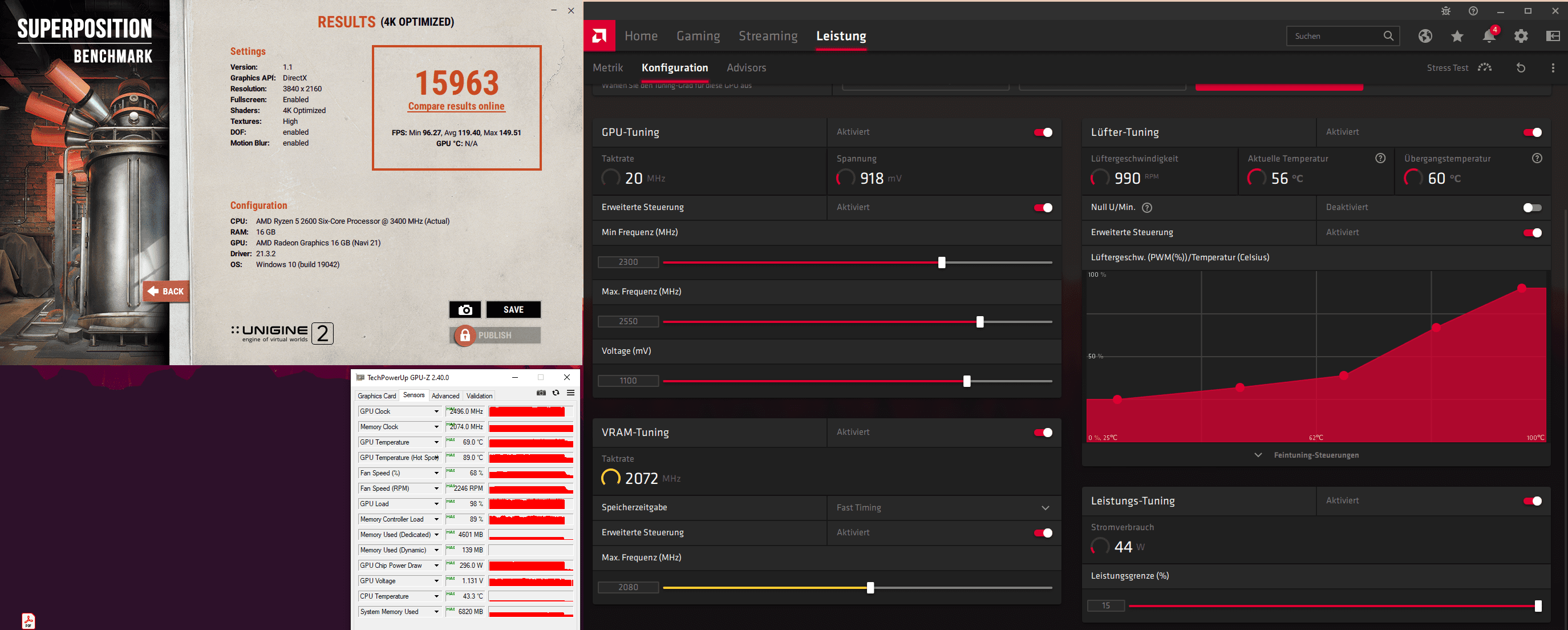Image resolution: width=1568 pixels, height=630 pixels.
Task: Toggle VRAM Erweiterte Steuerung switch
Action: (x=1043, y=532)
